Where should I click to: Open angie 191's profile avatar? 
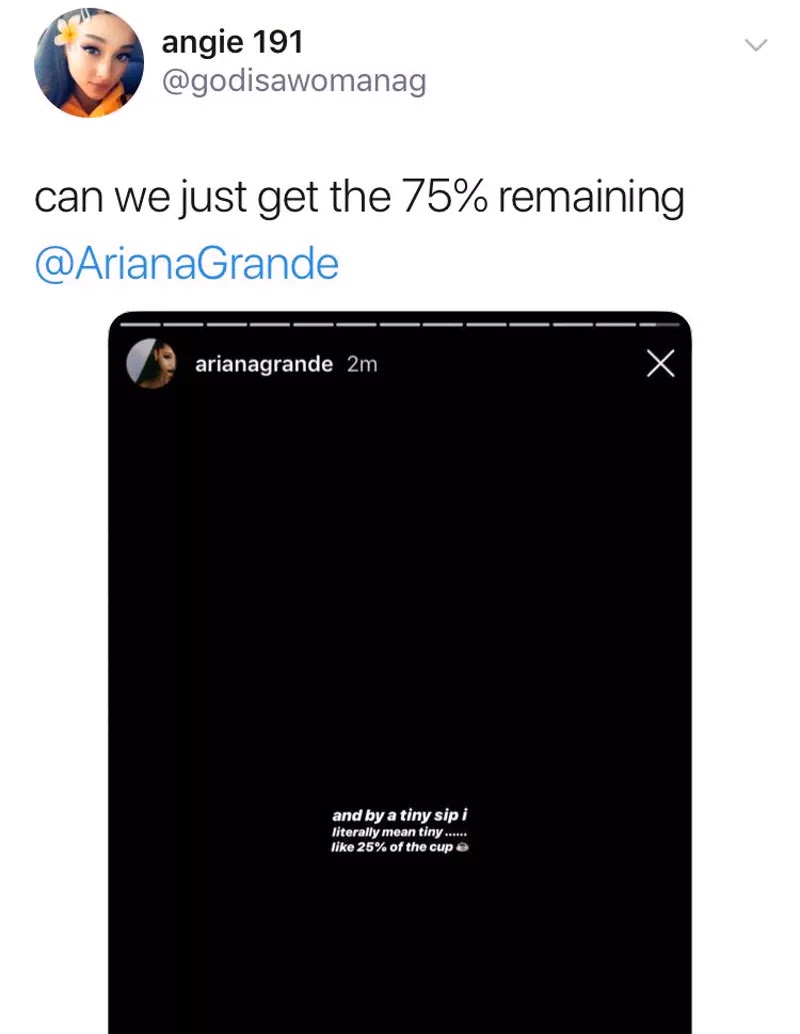pos(89,63)
